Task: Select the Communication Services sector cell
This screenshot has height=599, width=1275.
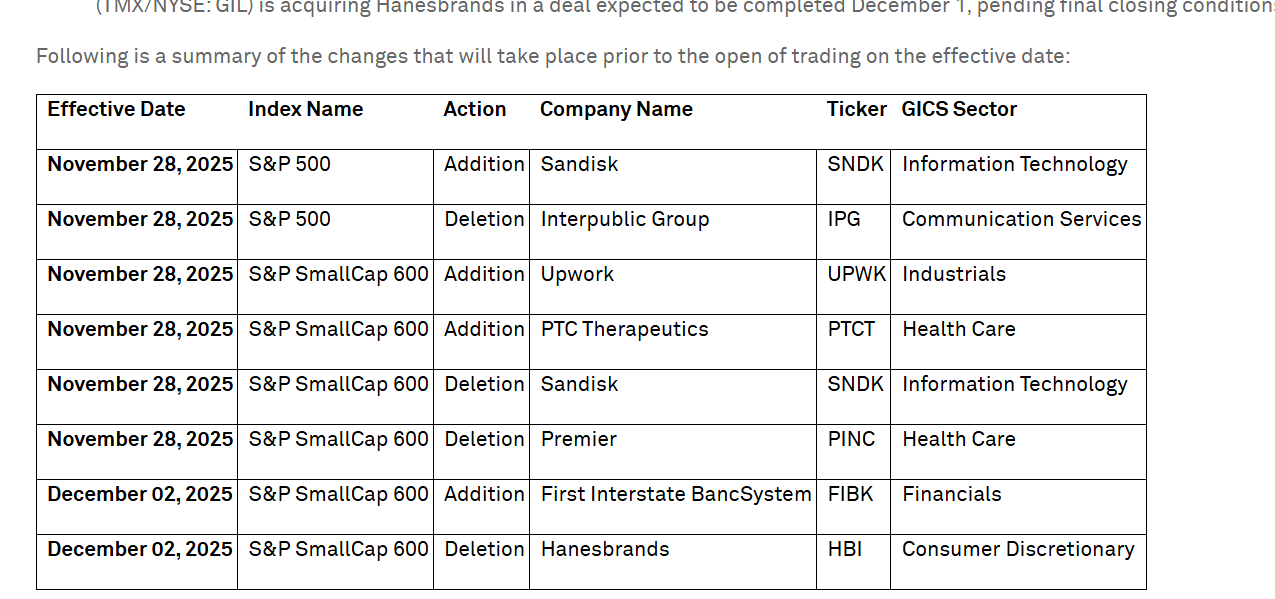Action: [x=1021, y=220]
